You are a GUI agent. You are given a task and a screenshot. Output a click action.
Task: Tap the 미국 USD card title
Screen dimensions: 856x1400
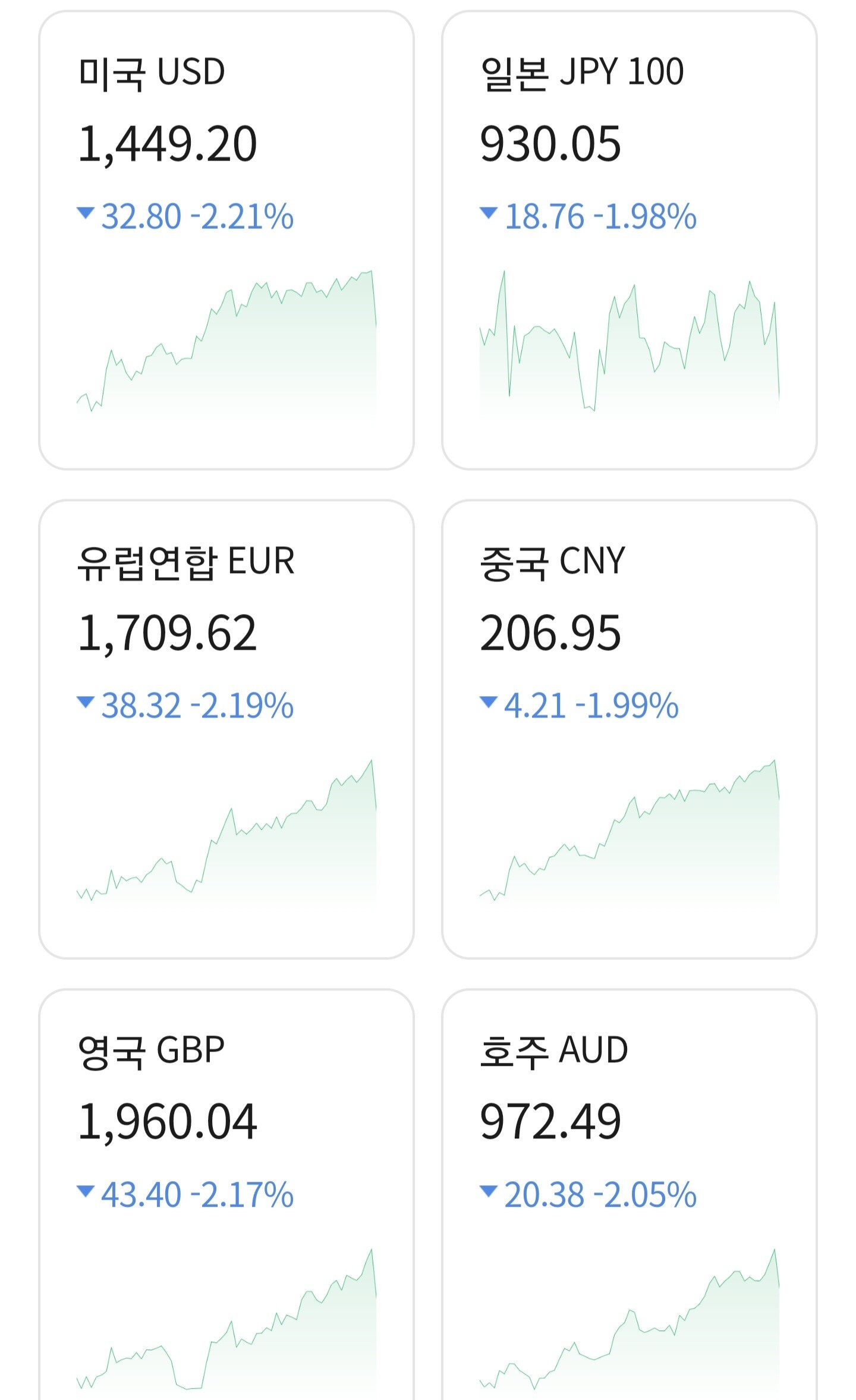[152, 73]
